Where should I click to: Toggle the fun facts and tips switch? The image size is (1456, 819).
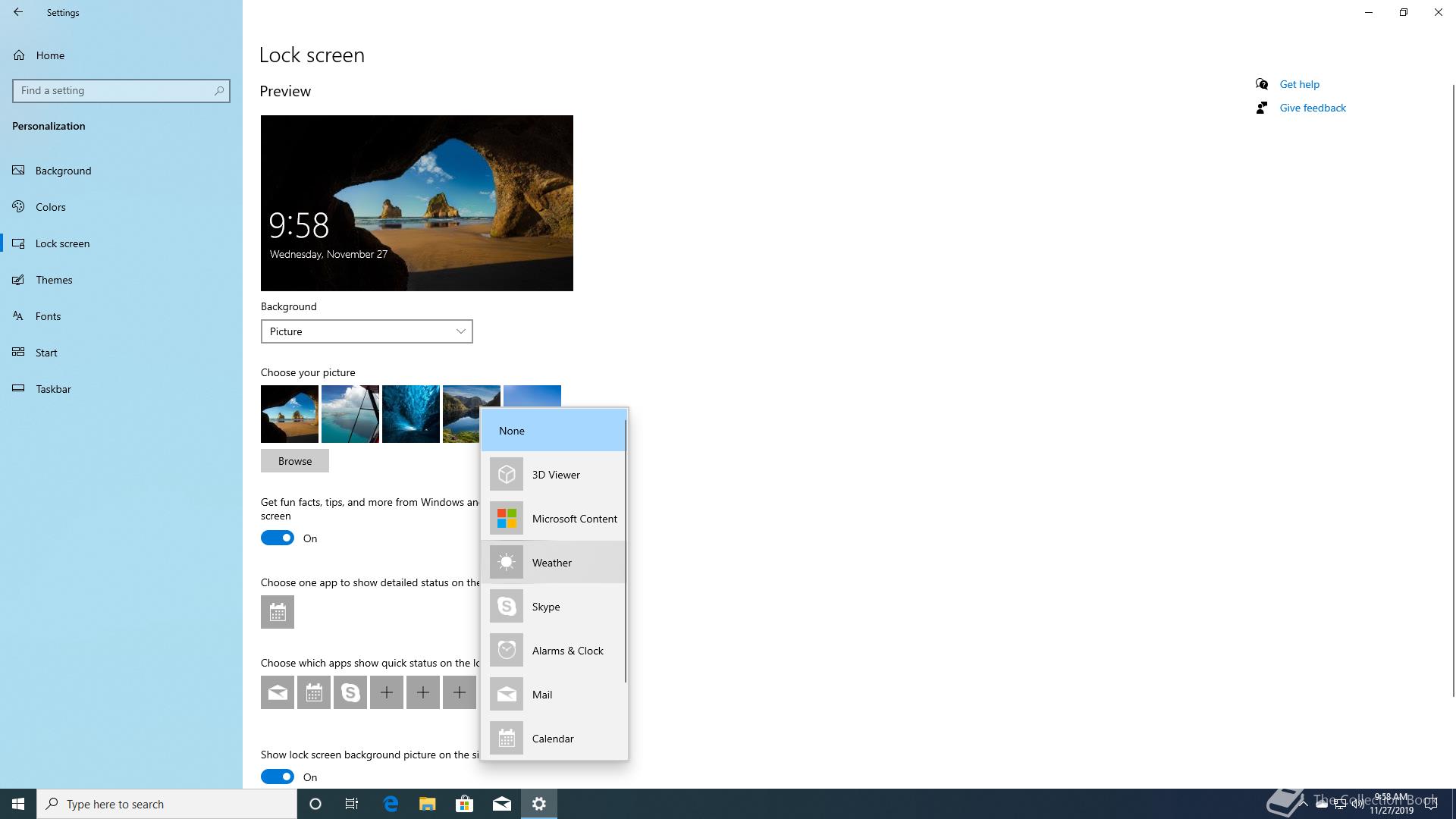click(278, 538)
